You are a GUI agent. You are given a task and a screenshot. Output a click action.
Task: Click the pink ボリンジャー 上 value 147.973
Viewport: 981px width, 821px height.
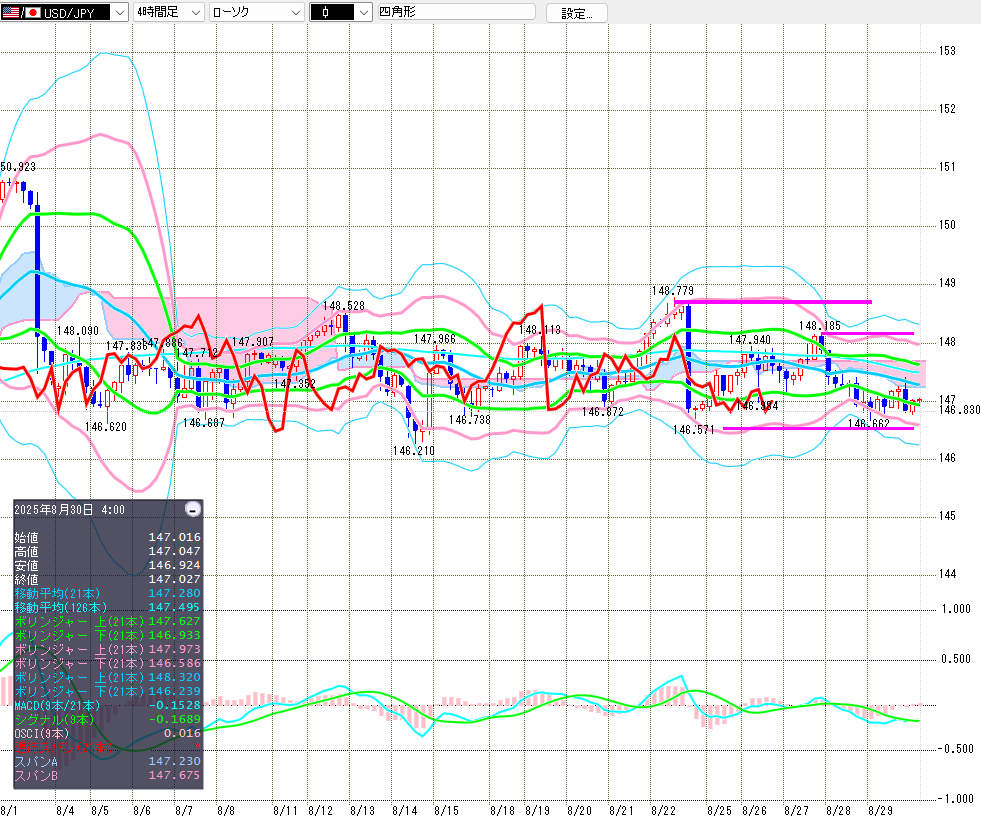pos(175,649)
